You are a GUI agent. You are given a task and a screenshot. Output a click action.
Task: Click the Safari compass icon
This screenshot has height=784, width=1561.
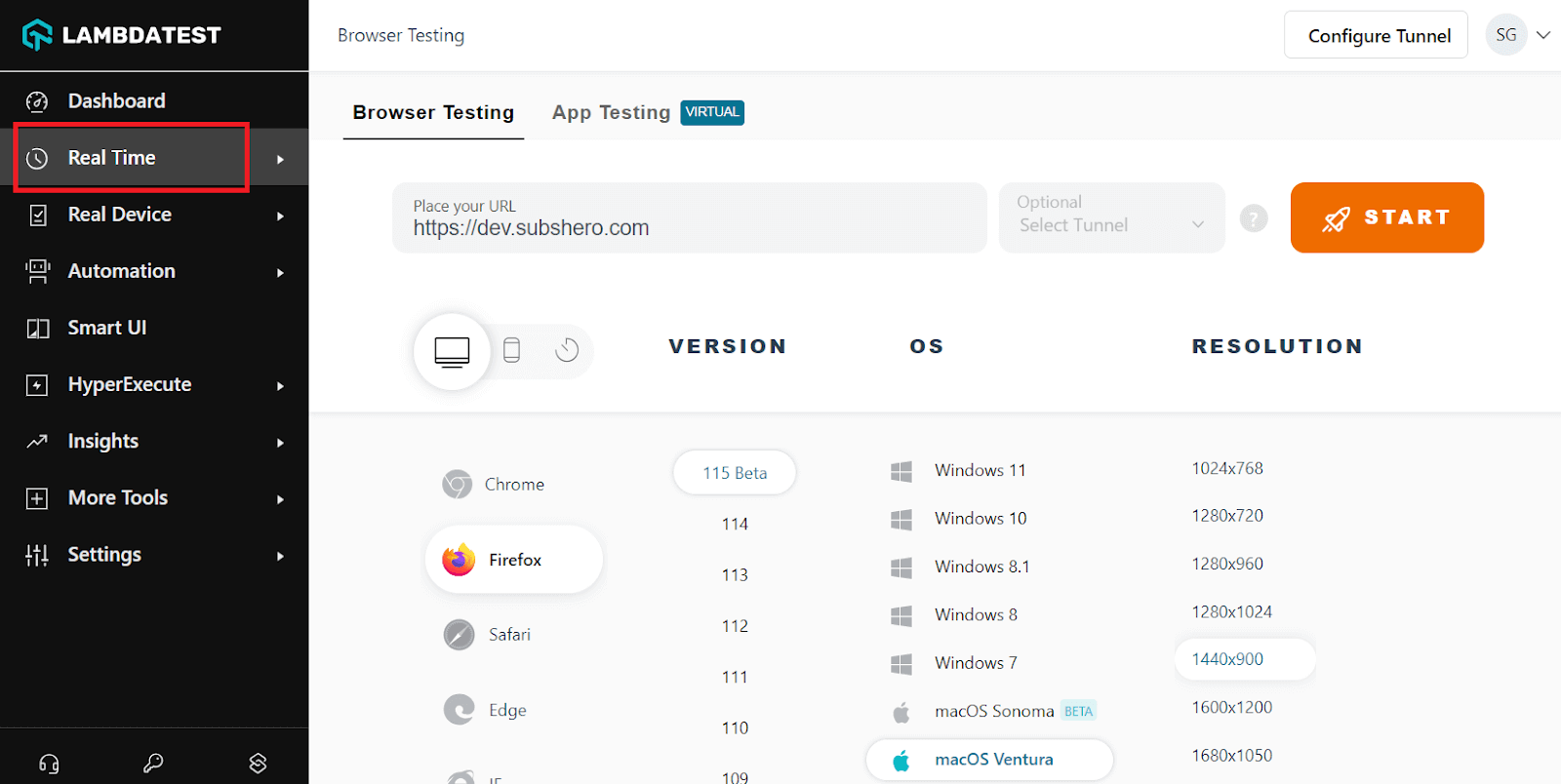459,635
